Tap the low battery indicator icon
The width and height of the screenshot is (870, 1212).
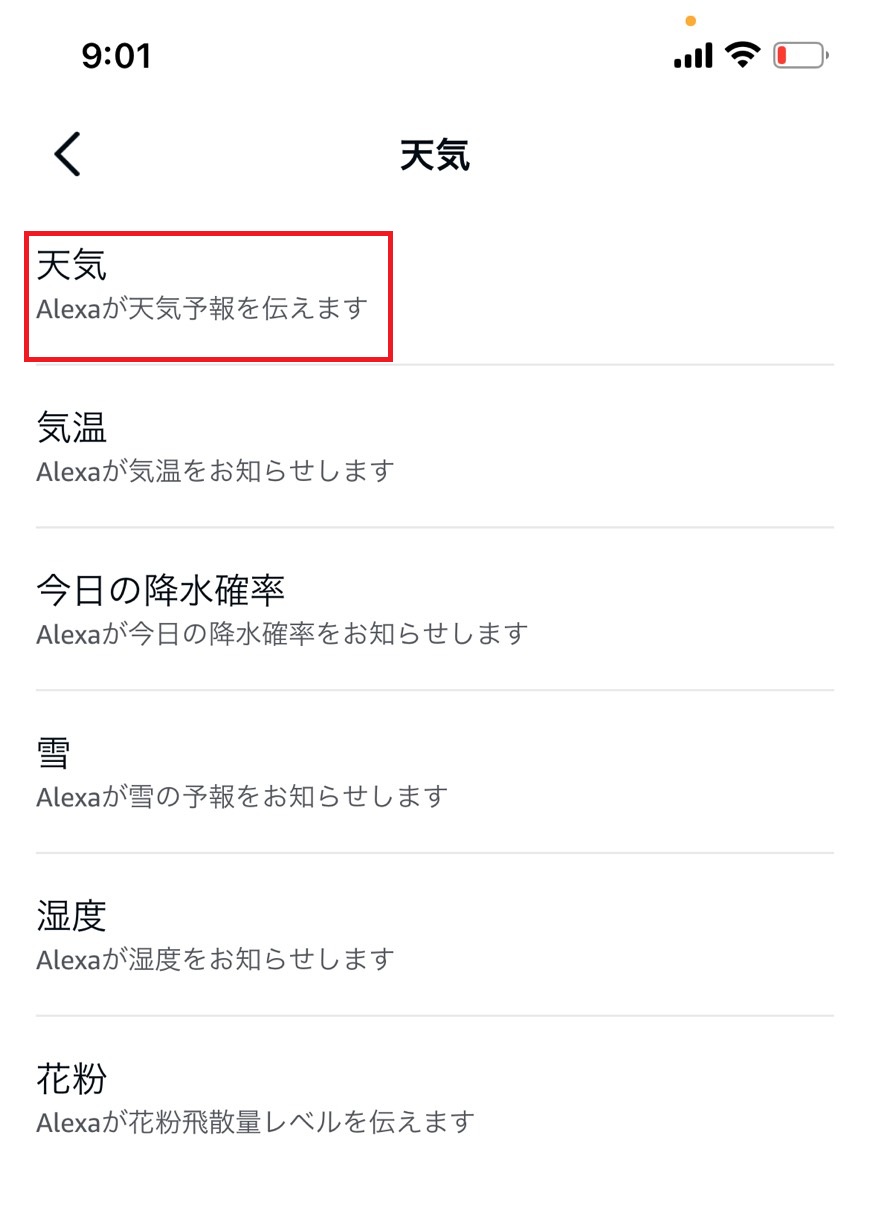[802, 55]
